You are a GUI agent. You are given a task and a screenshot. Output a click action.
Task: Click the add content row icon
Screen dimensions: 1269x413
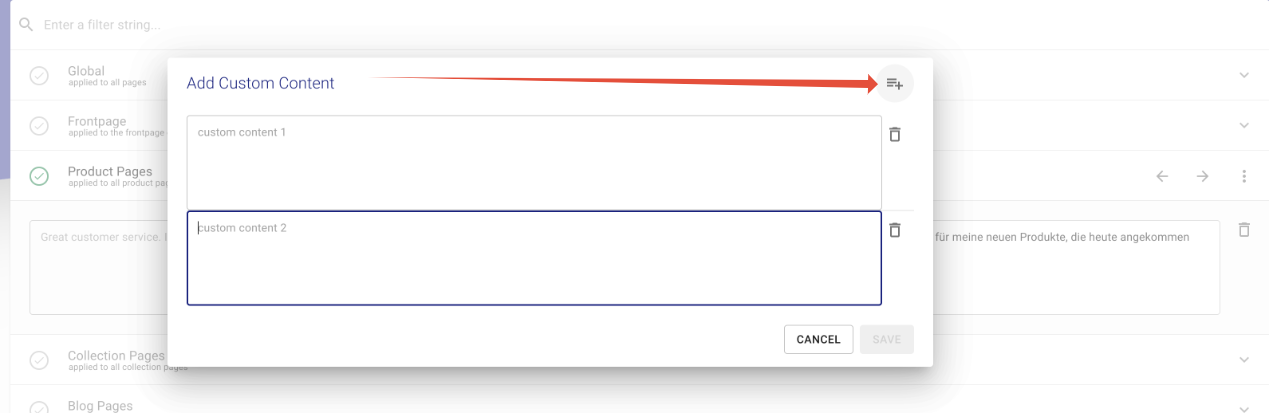click(894, 84)
